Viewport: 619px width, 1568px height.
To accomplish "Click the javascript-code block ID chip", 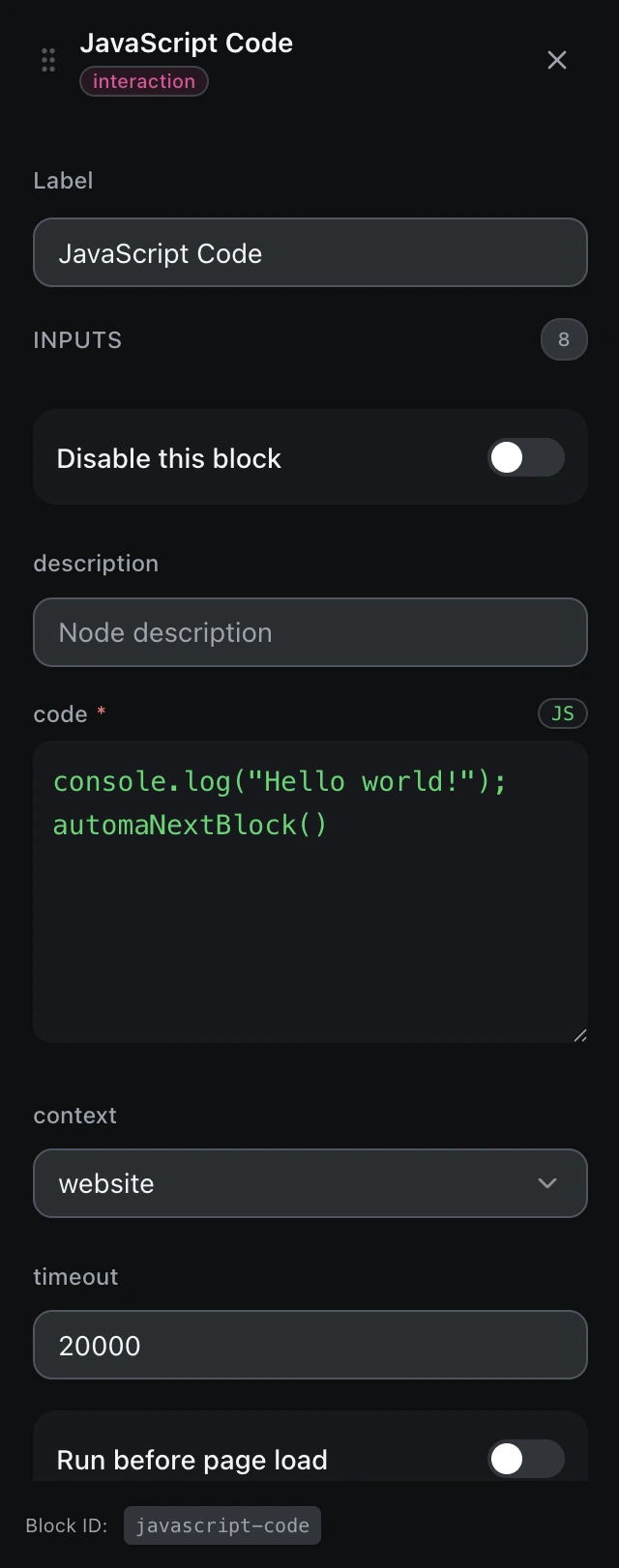I will (222, 1525).
